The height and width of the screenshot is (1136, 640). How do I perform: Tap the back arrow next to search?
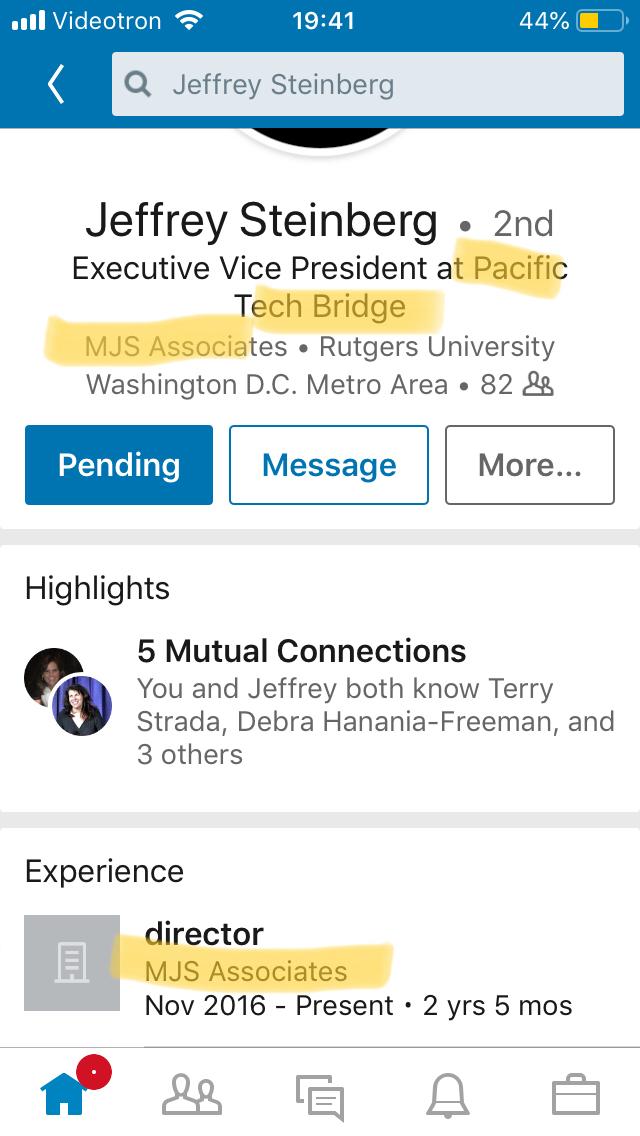[x=56, y=84]
